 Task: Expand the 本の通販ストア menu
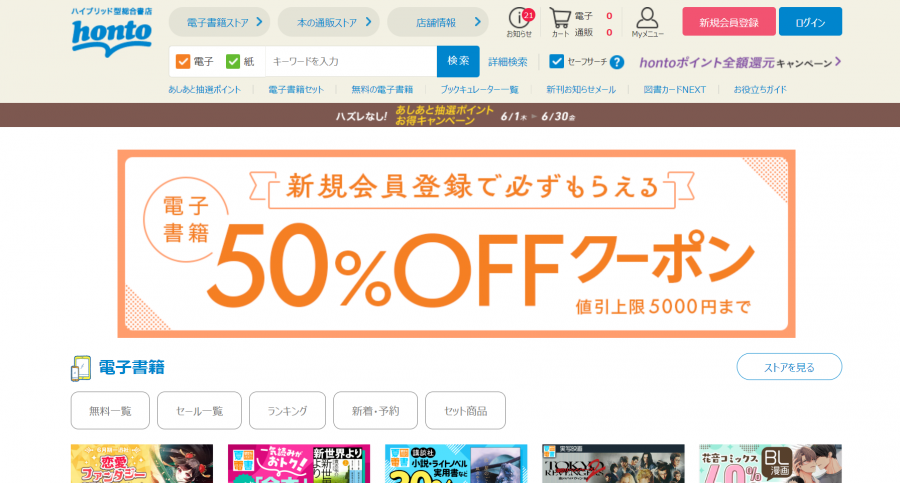pos(328,22)
